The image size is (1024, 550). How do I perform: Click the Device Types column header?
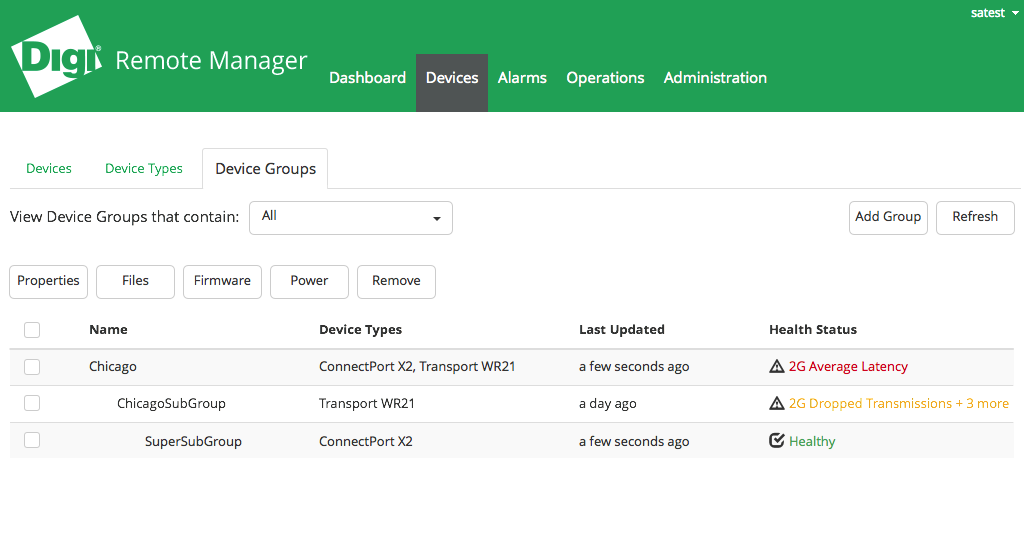pos(360,330)
